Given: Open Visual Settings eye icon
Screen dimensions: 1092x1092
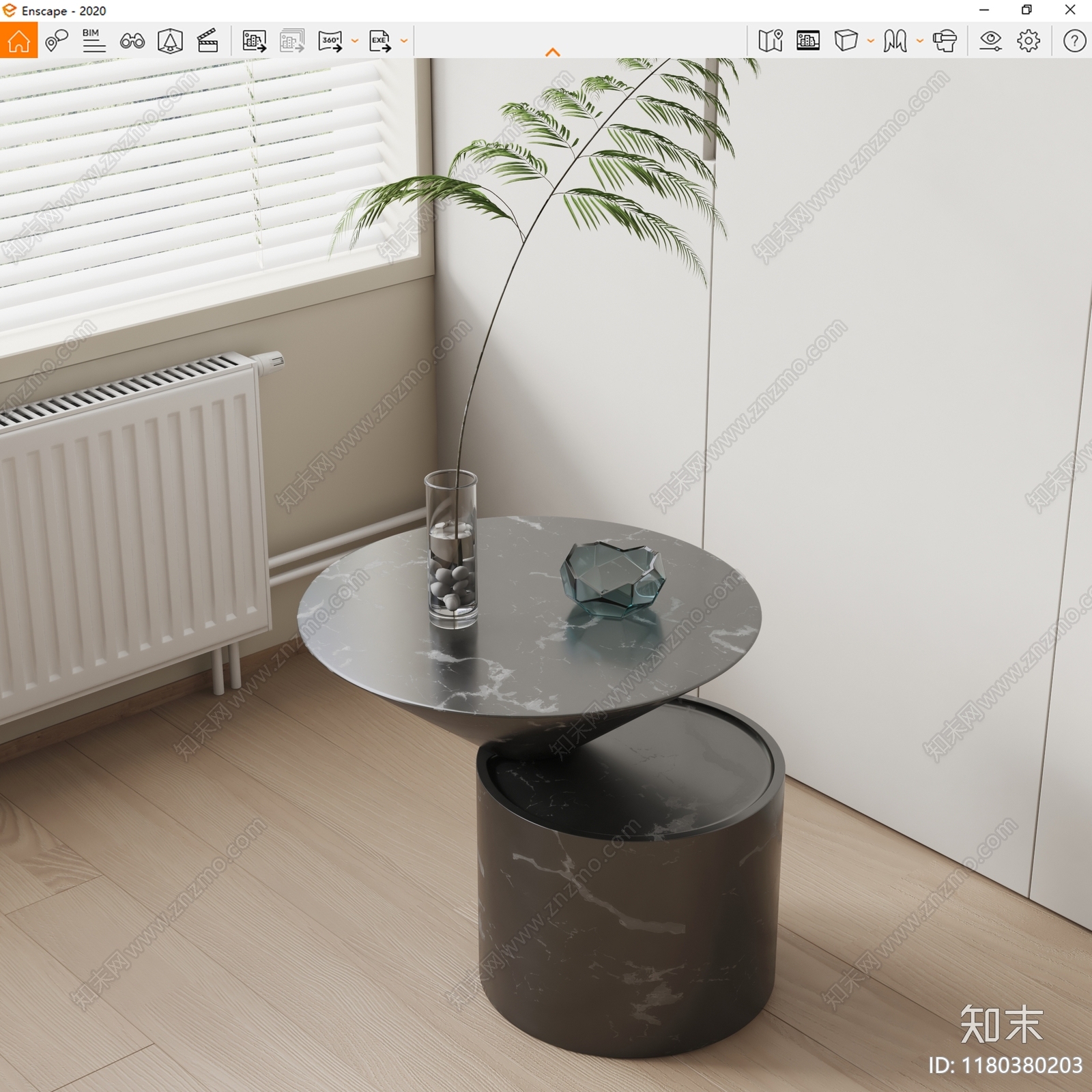Looking at the screenshot, I should click(990, 41).
